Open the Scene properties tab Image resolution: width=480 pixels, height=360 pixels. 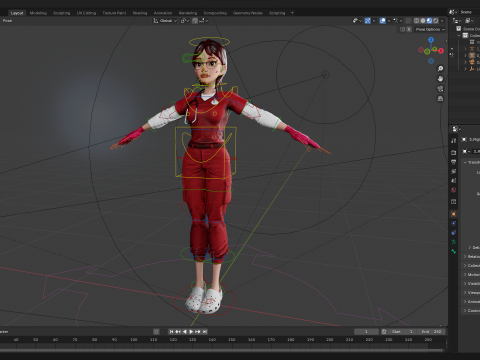pyautogui.click(x=453, y=181)
